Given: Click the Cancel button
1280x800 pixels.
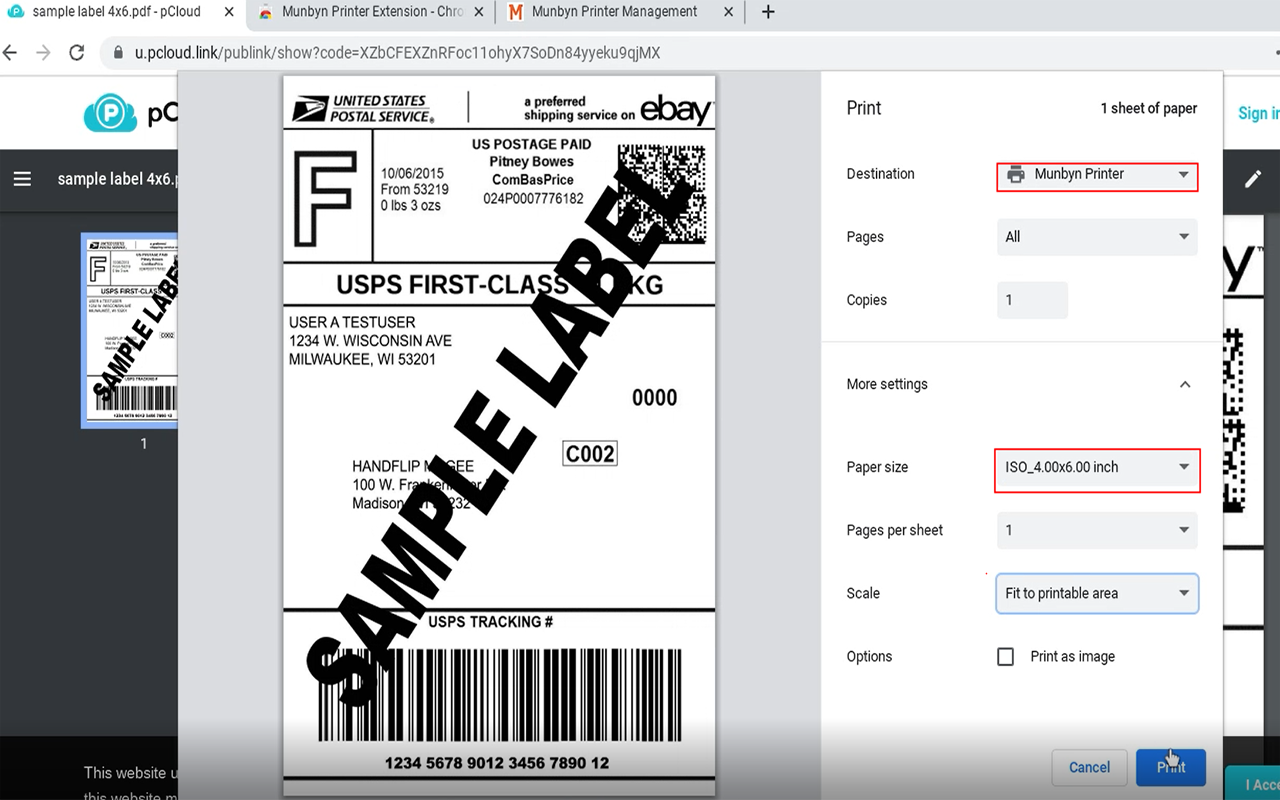Looking at the screenshot, I should click(1089, 768).
